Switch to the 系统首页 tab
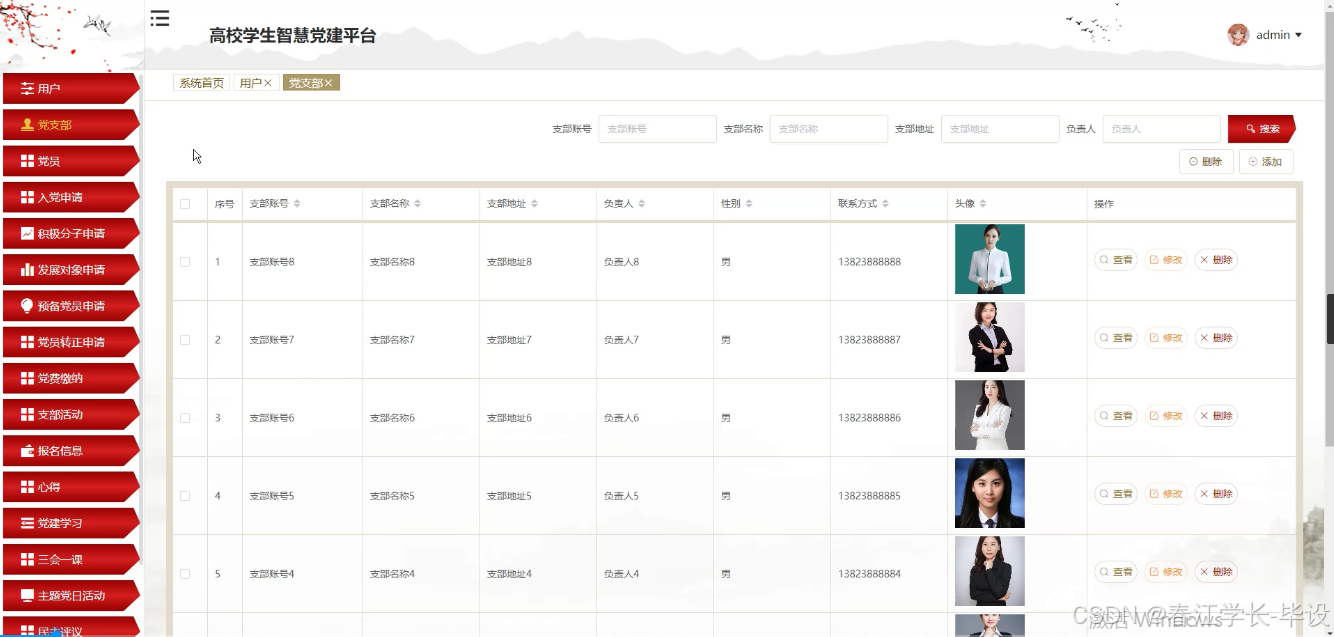Viewport: 1334px width, 637px height. (x=201, y=83)
